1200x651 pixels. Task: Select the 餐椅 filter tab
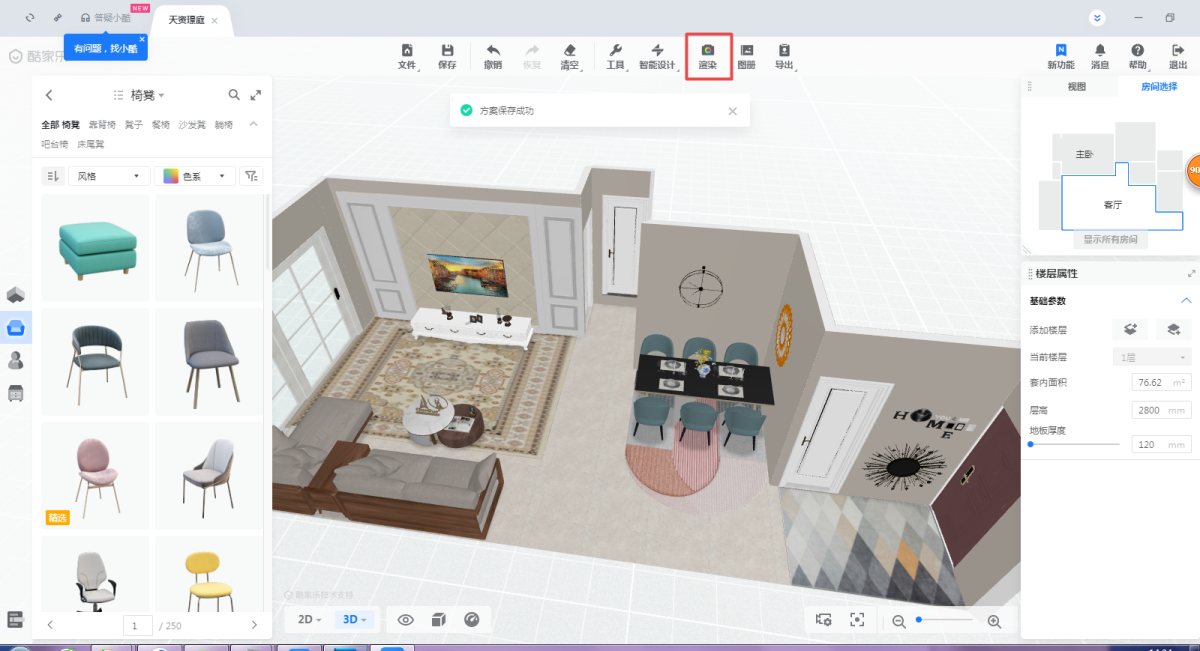161,125
